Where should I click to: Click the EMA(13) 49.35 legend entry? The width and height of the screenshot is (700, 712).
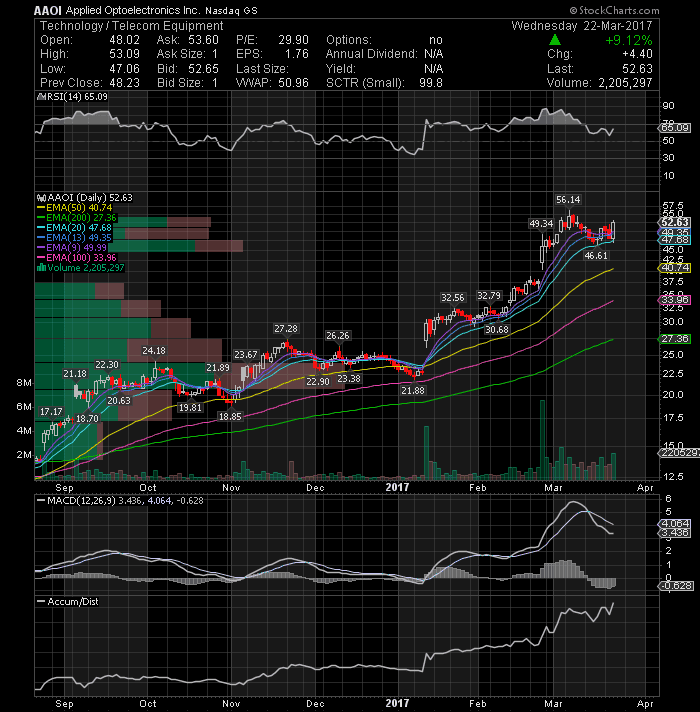(79, 238)
